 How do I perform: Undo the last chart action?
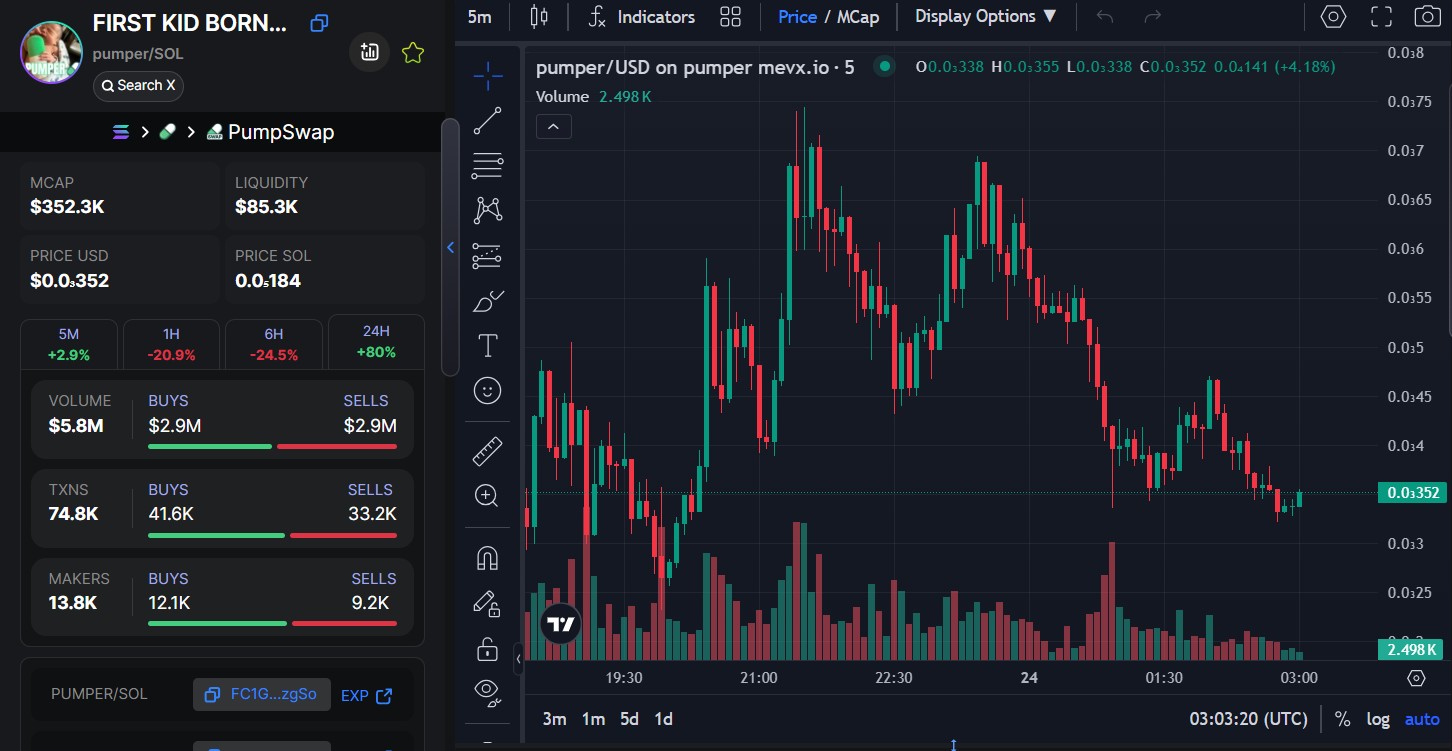(x=1105, y=16)
